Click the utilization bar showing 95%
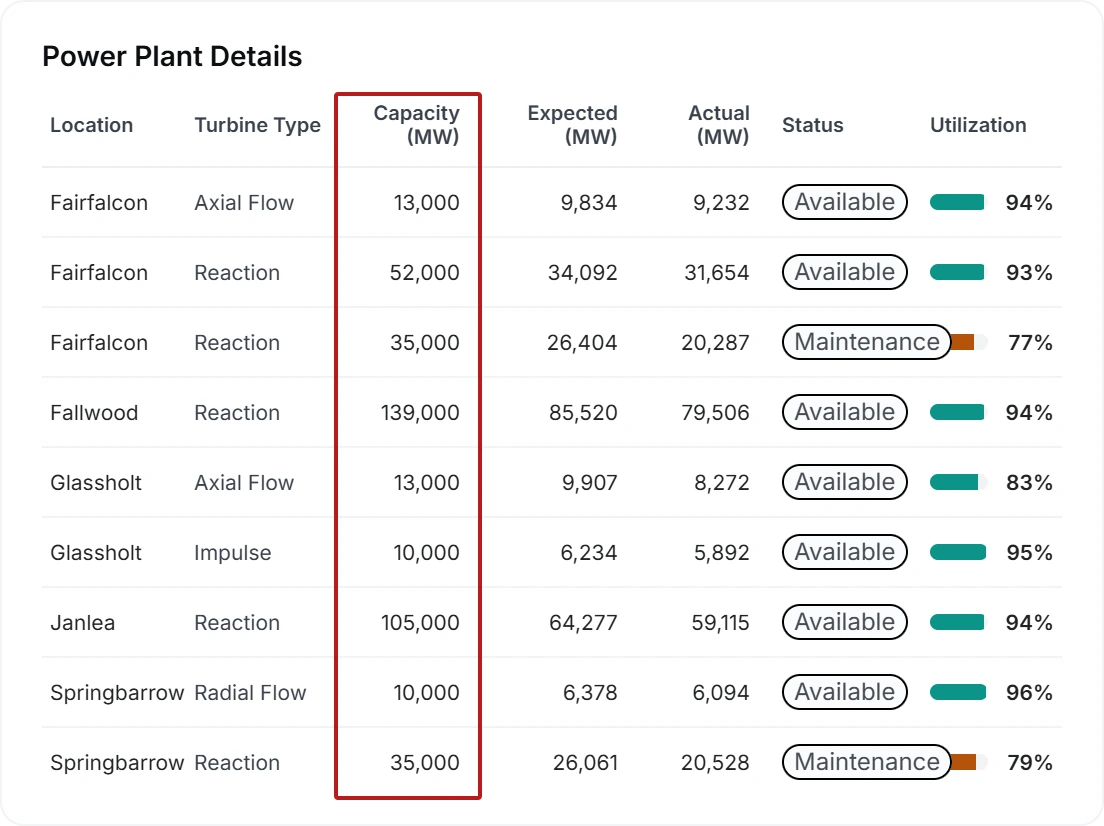This screenshot has height=826, width=1104. [958, 553]
